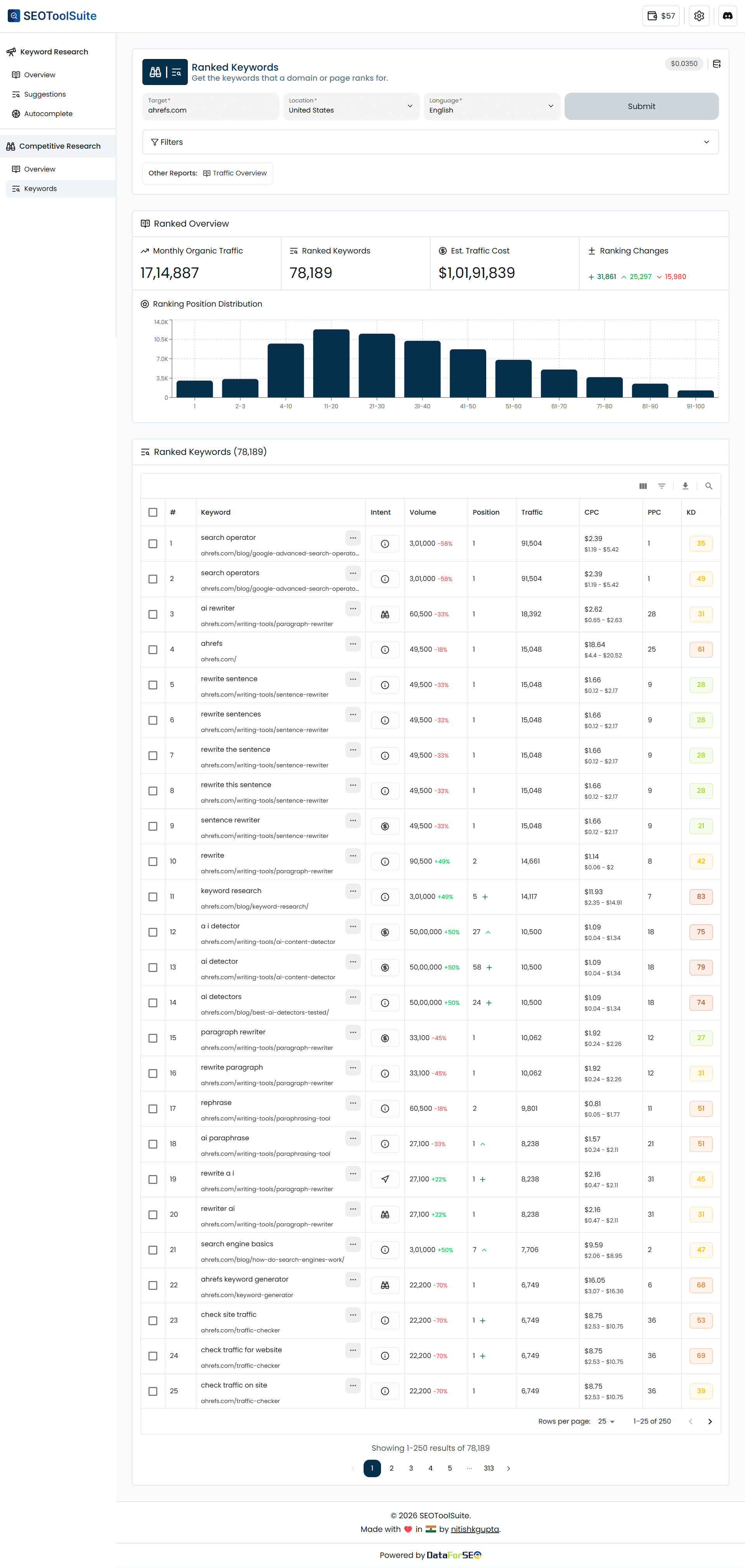745x1568 pixels.
Task: Jump to page 313 in pagination
Action: (x=489, y=1468)
